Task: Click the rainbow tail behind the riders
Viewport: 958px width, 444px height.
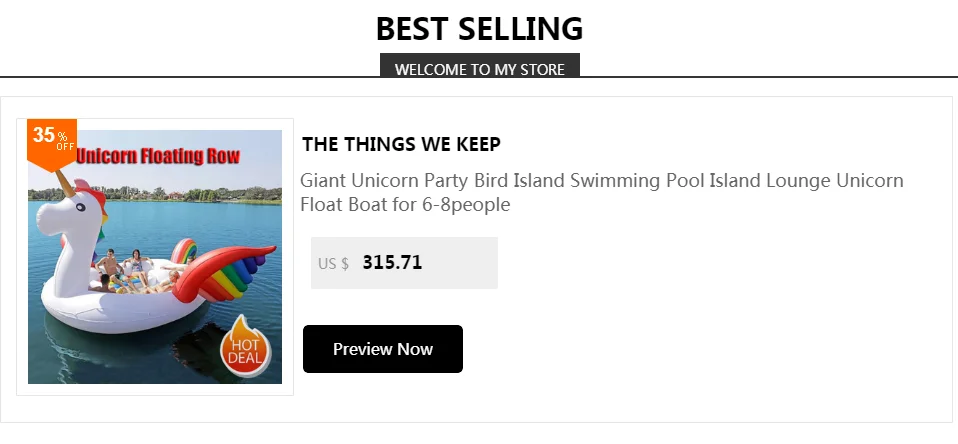Action: (183, 250)
